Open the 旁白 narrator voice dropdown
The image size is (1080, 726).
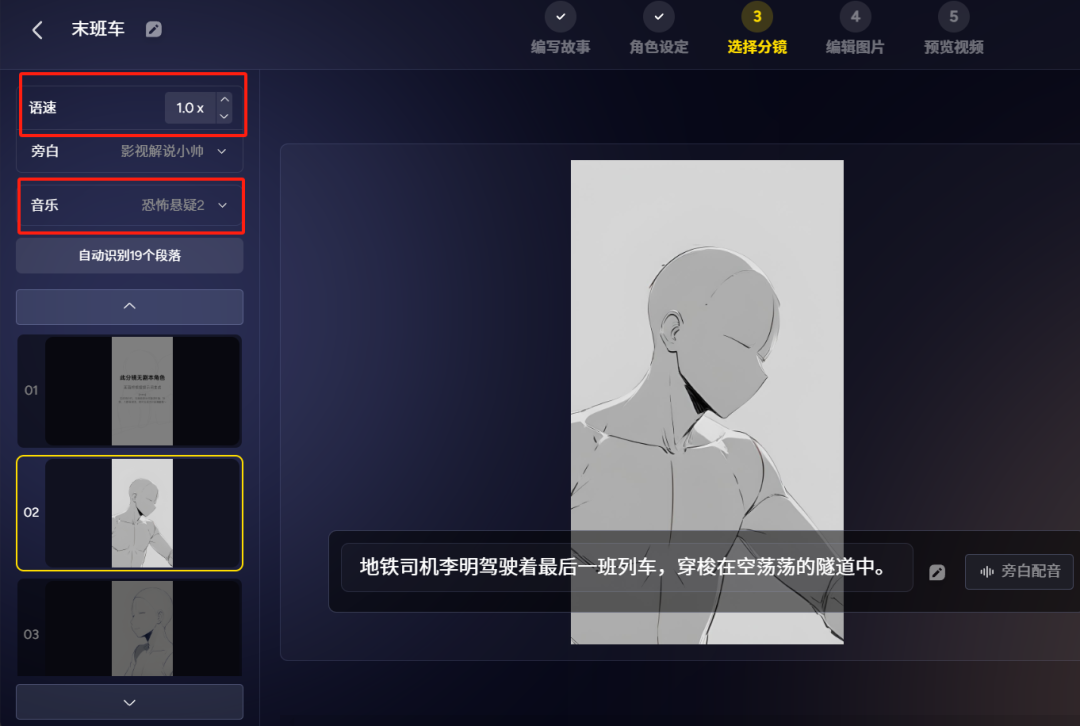click(129, 152)
